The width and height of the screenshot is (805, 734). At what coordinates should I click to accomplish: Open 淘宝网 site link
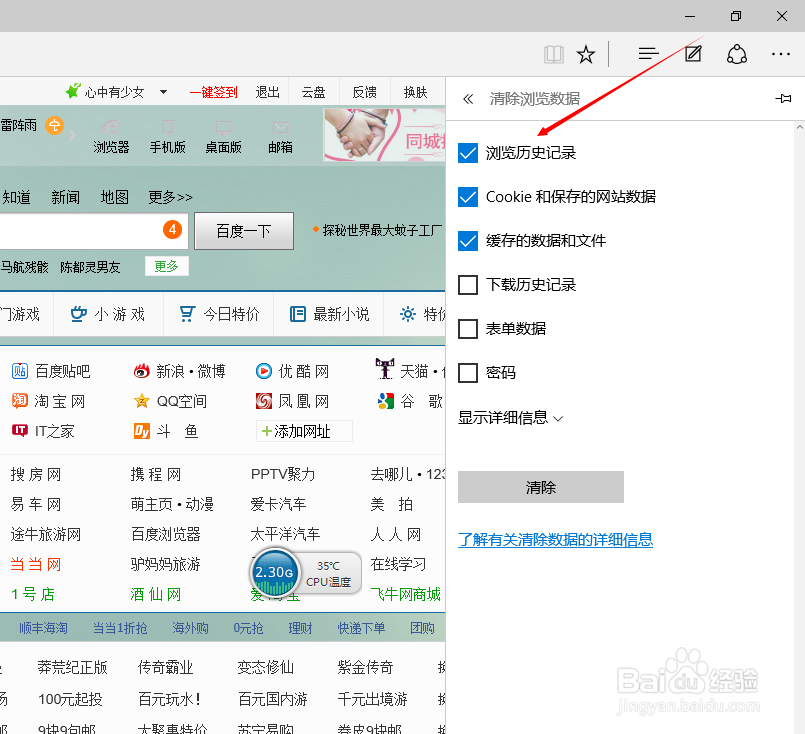[x=48, y=401]
